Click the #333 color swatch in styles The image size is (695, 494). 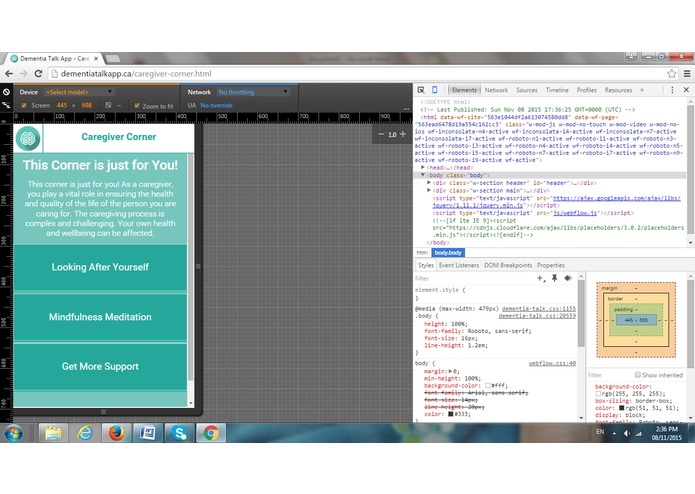tap(450, 414)
